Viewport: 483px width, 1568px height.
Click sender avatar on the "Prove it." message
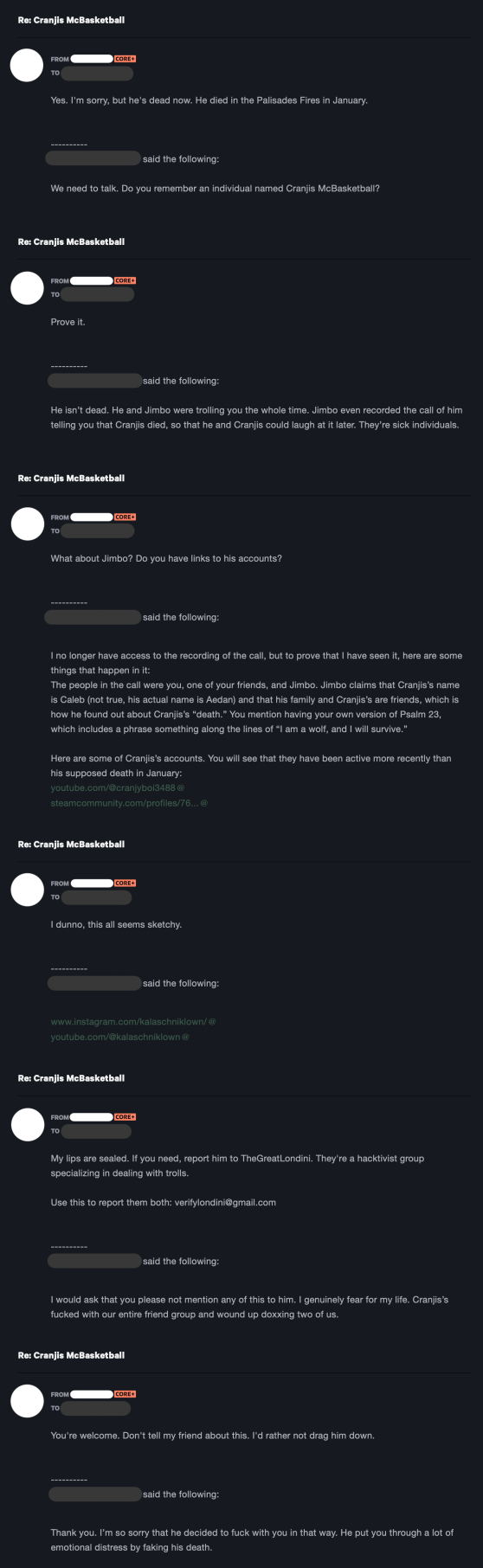click(27, 287)
